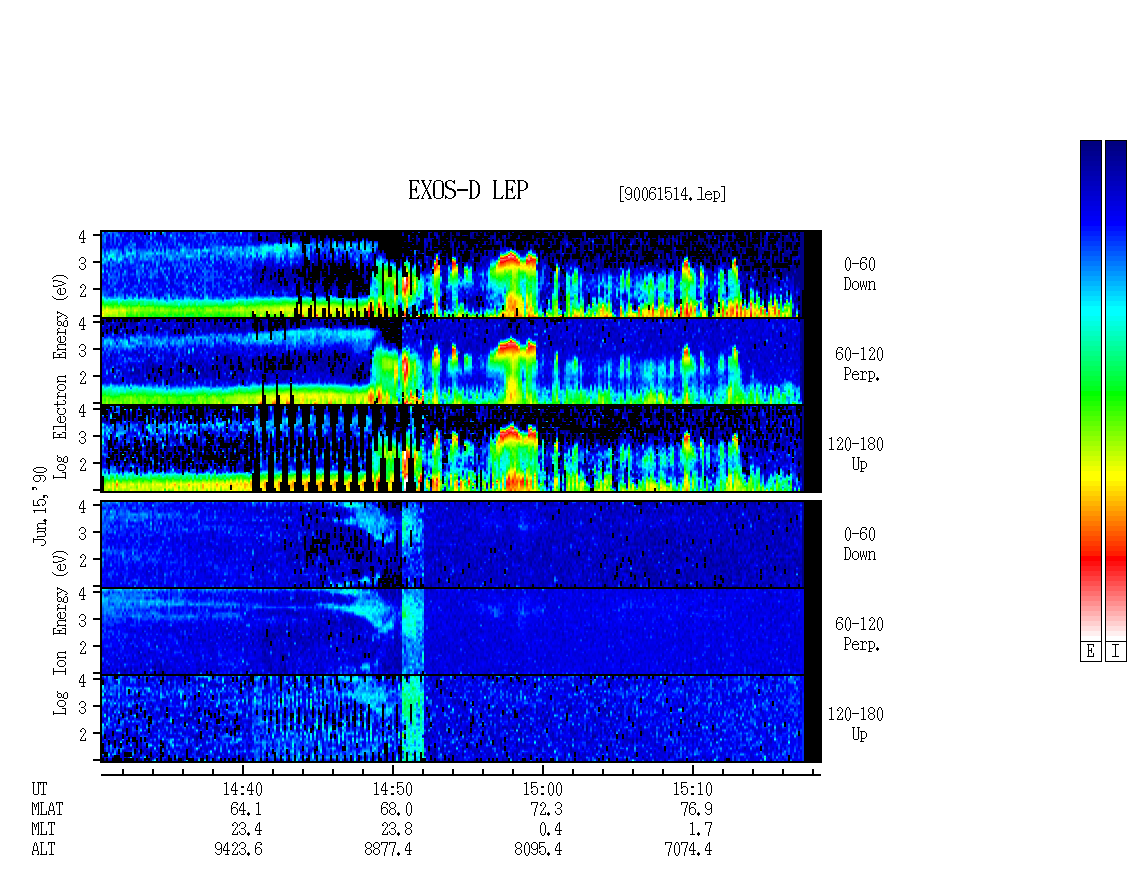The height and width of the screenshot is (875, 1130).
Task: Click the MLT value "23.8"
Action: 396,829
